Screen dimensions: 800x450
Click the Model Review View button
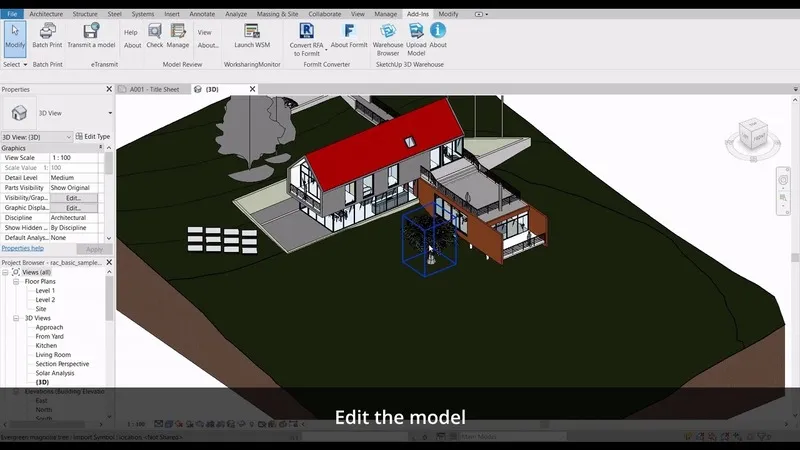204,32
